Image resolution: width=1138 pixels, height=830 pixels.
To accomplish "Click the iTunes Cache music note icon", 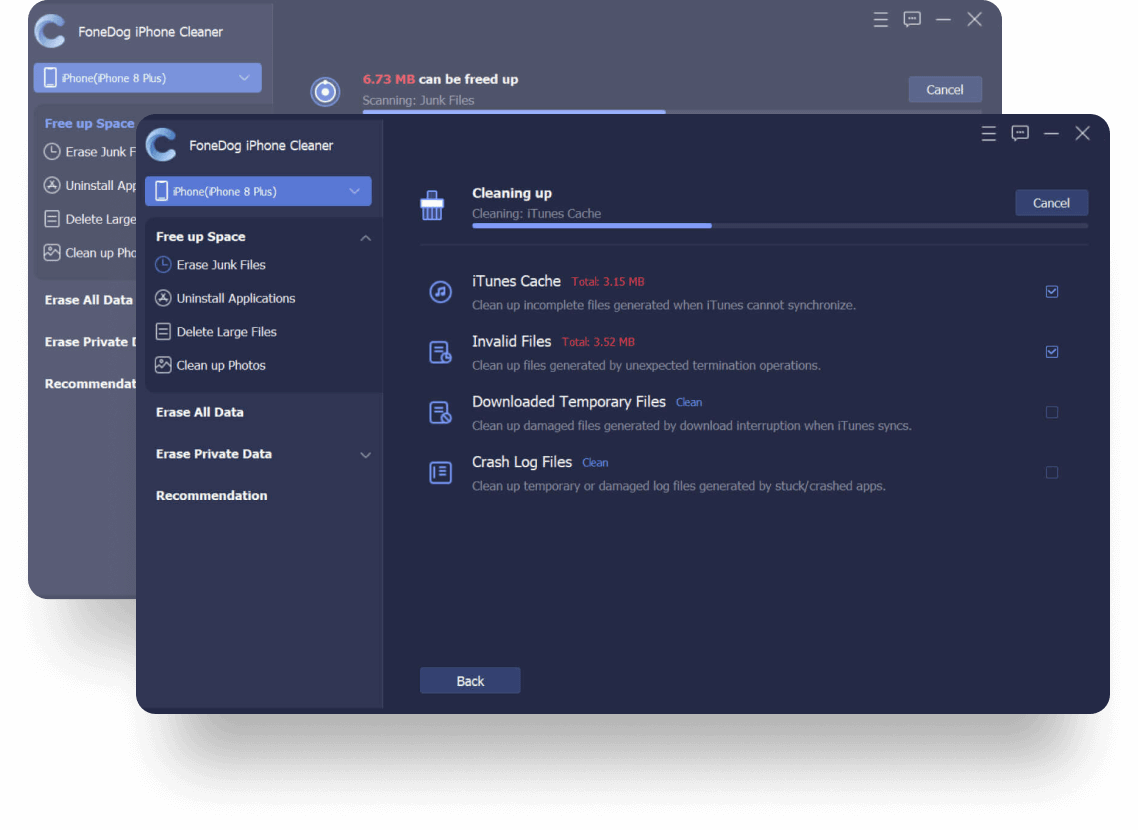I will click(x=441, y=292).
